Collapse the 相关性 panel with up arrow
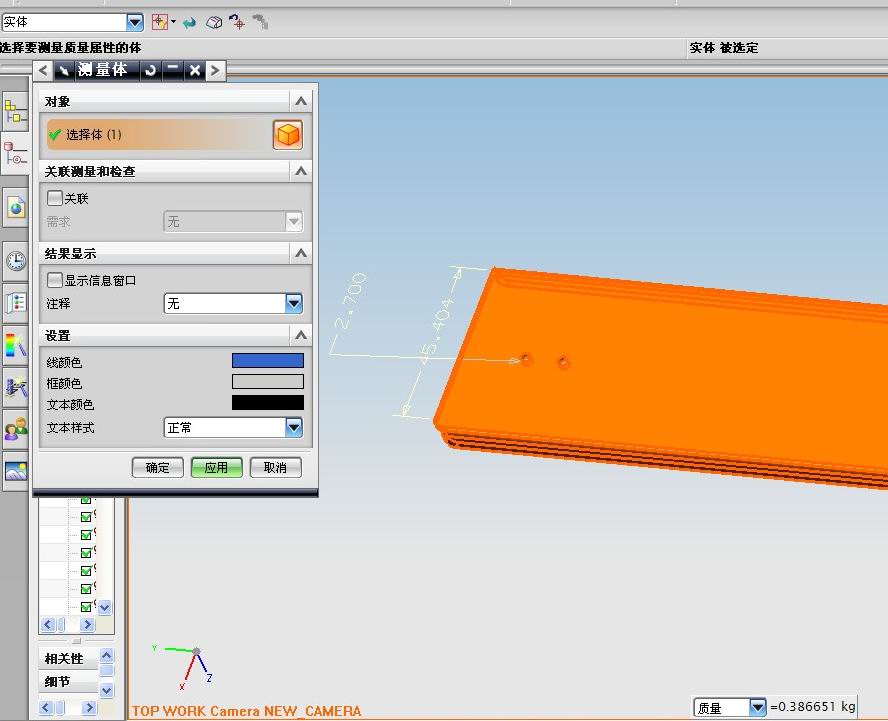 (x=106, y=656)
